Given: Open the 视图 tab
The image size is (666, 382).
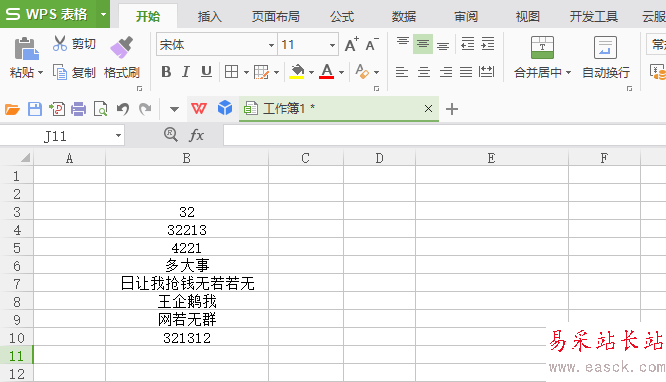Looking at the screenshot, I should (x=528, y=17).
